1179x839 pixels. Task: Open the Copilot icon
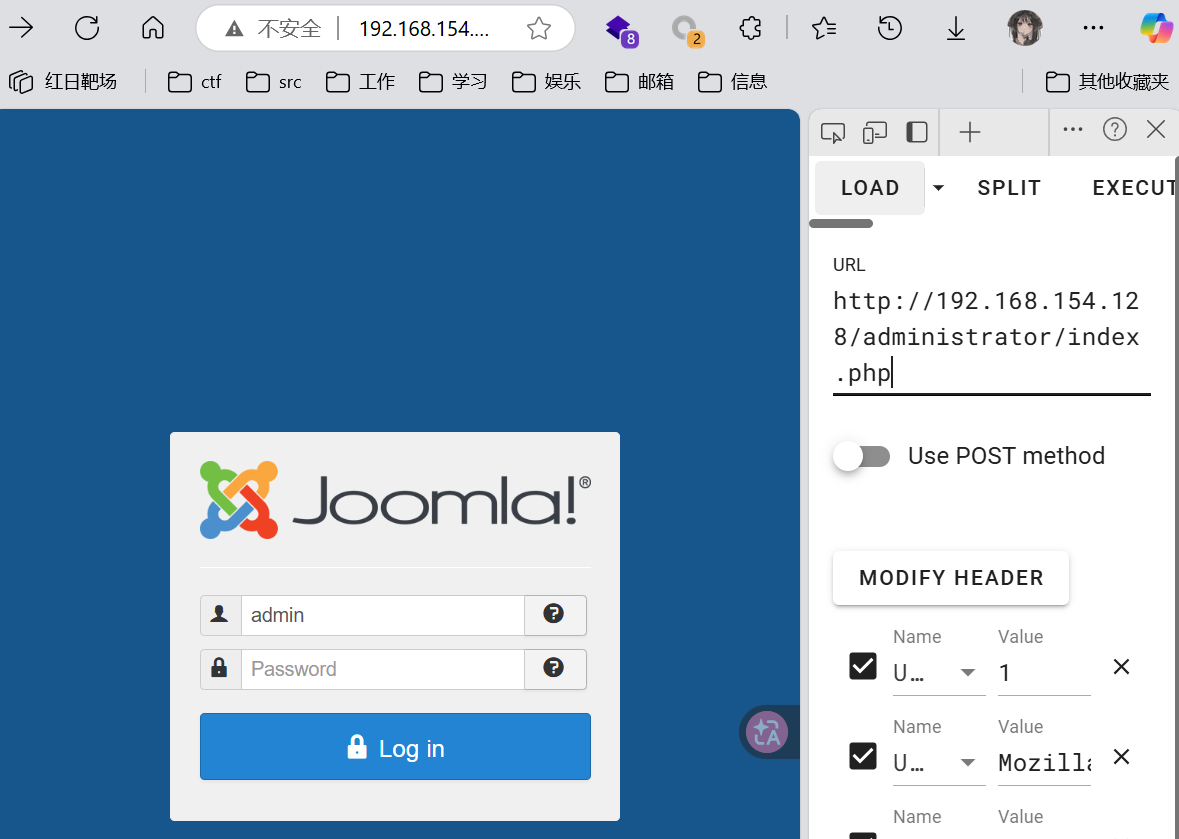tap(1156, 29)
